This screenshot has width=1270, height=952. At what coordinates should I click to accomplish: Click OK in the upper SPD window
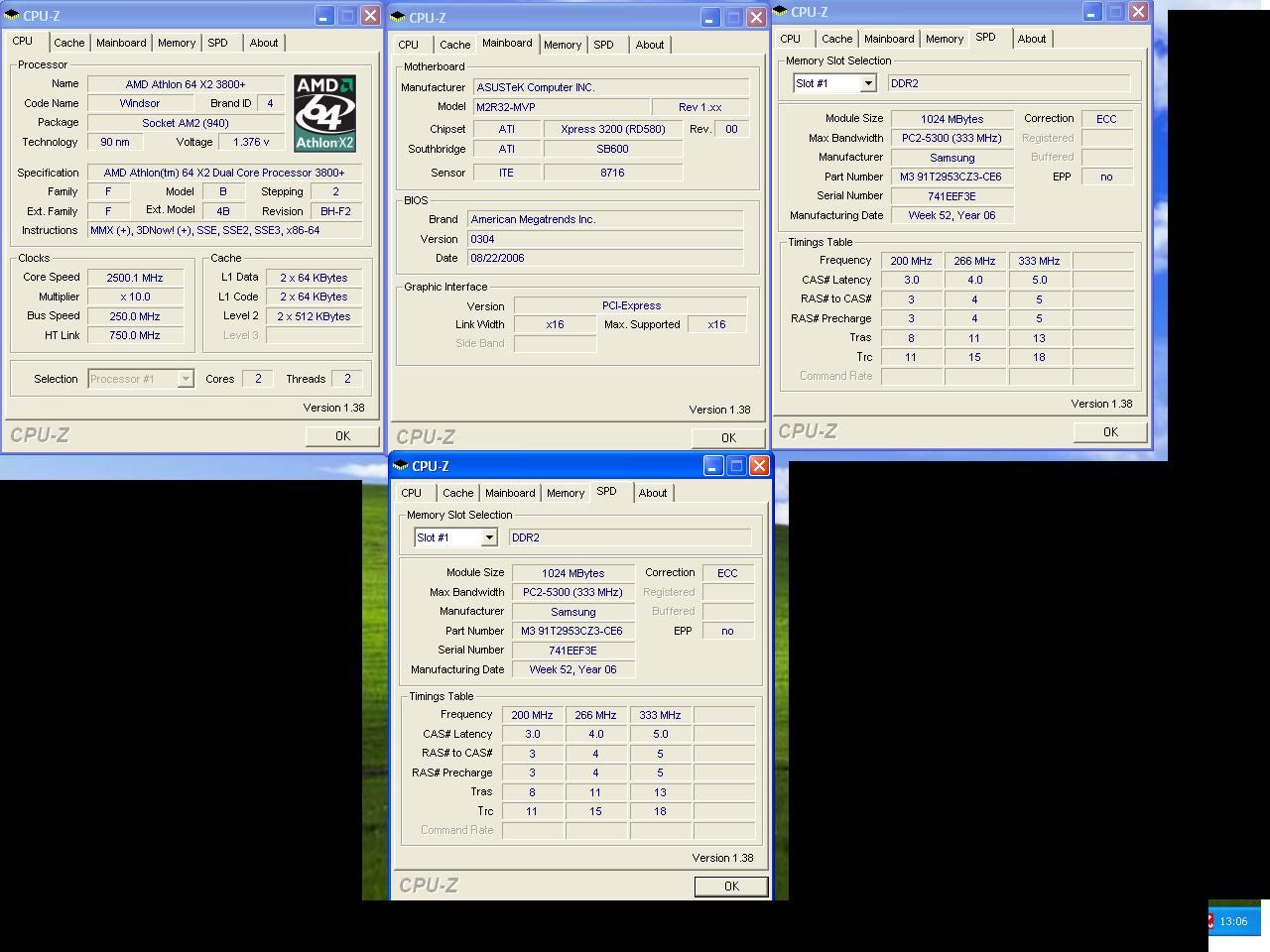point(1110,432)
